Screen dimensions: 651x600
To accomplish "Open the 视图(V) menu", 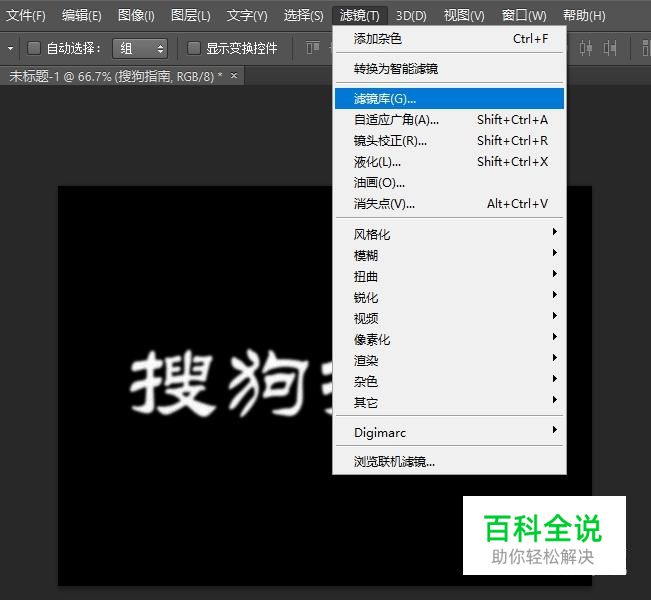I will pyautogui.click(x=464, y=16).
